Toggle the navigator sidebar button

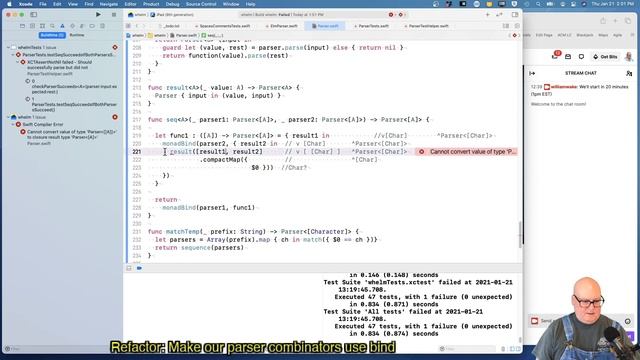pyautogui.click(x=33, y=15)
